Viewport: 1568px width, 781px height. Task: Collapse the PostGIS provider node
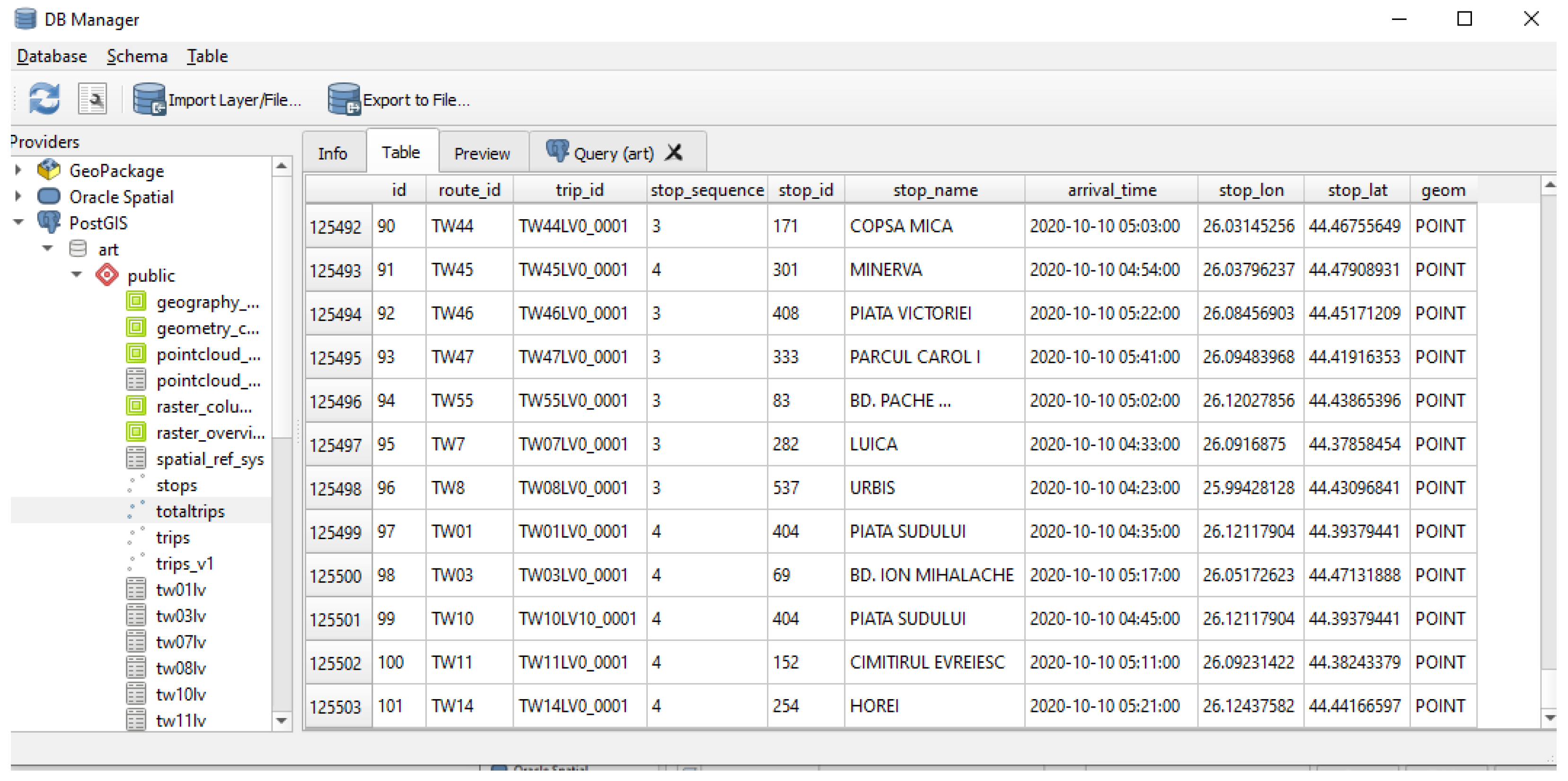[18, 222]
